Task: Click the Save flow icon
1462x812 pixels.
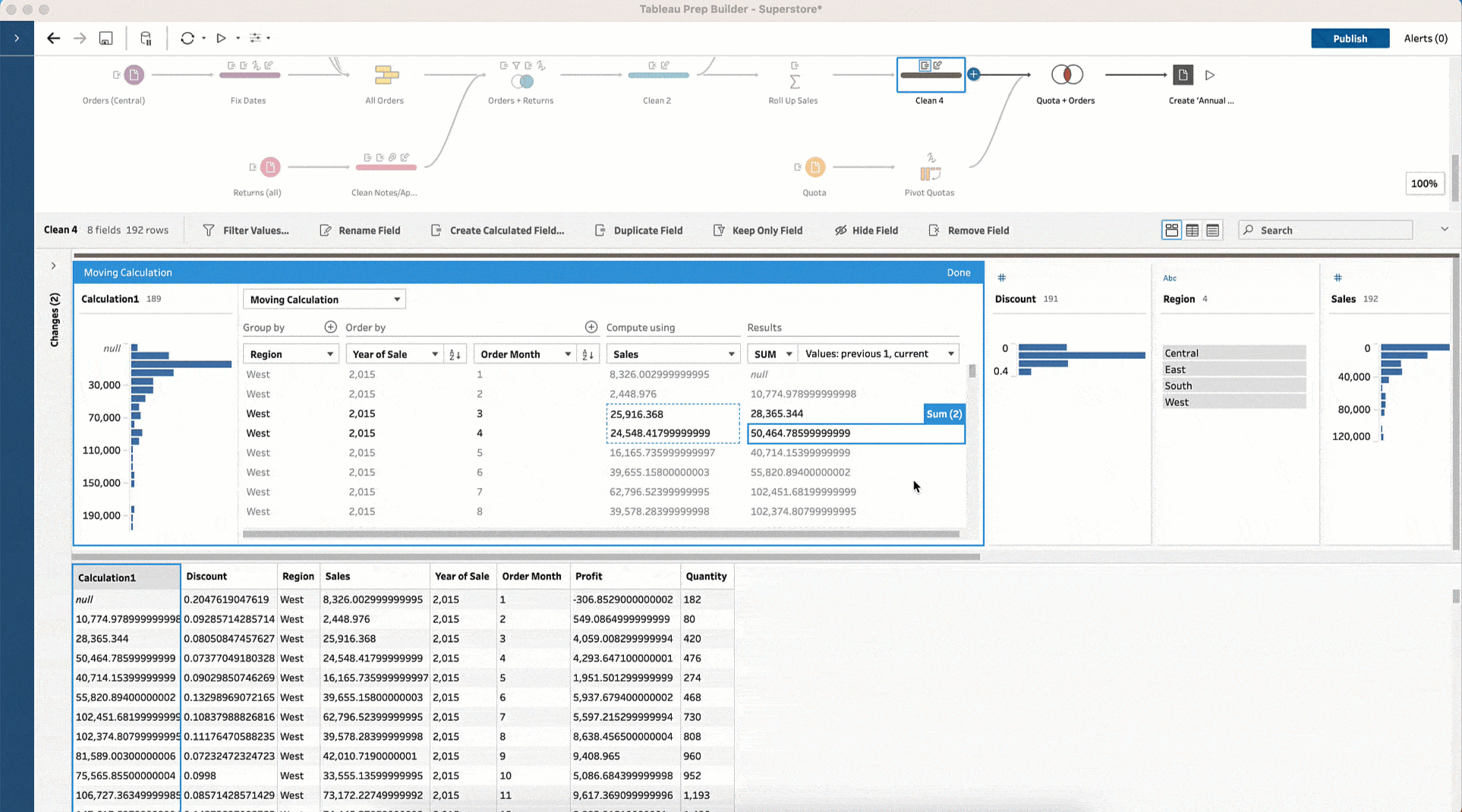Action: point(106,38)
